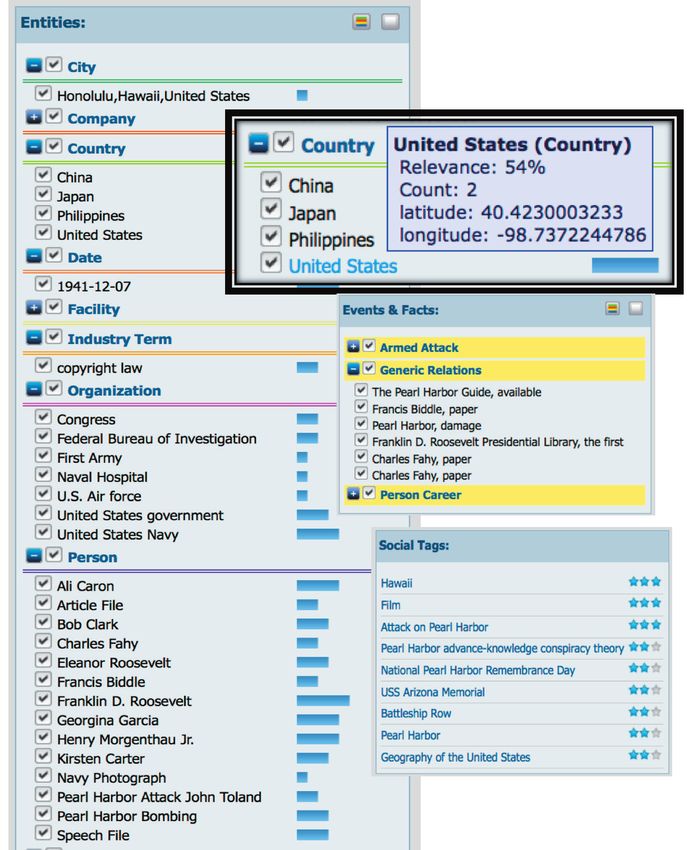The height and width of the screenshot is (850, 690).
Task: Click the gray box icon in Entities header
Action: (390, 22)
